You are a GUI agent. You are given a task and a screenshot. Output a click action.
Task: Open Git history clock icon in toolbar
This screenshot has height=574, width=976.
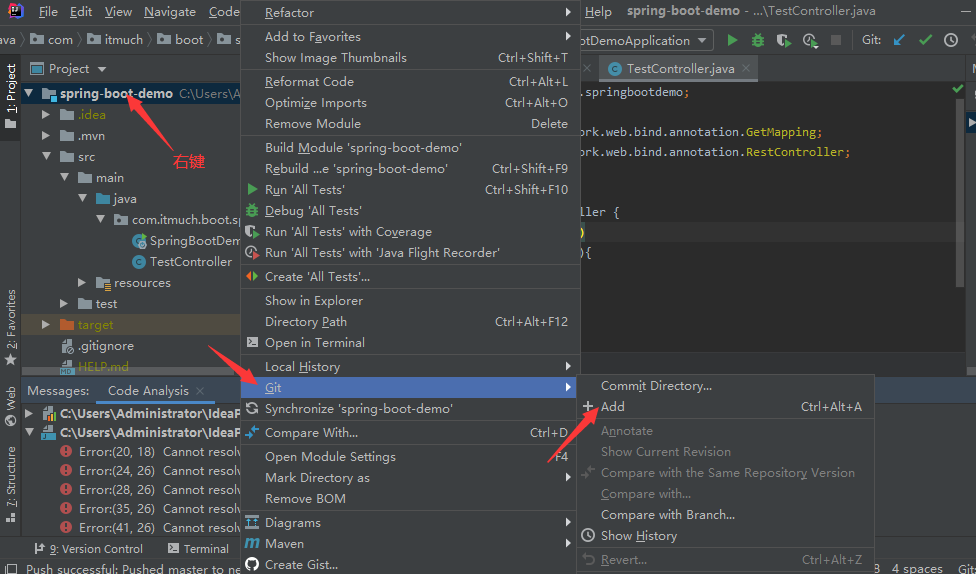click(x=950, y=40)
